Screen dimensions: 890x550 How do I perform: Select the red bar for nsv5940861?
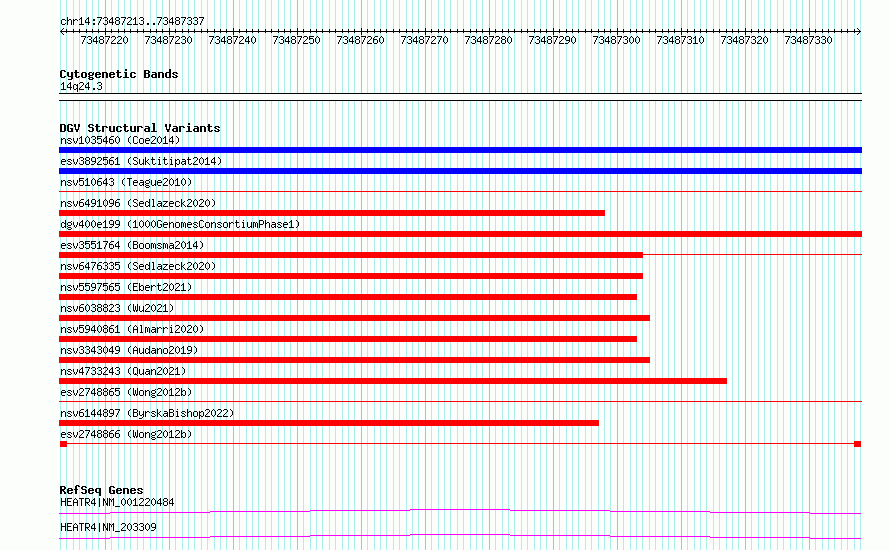[348, 339]
